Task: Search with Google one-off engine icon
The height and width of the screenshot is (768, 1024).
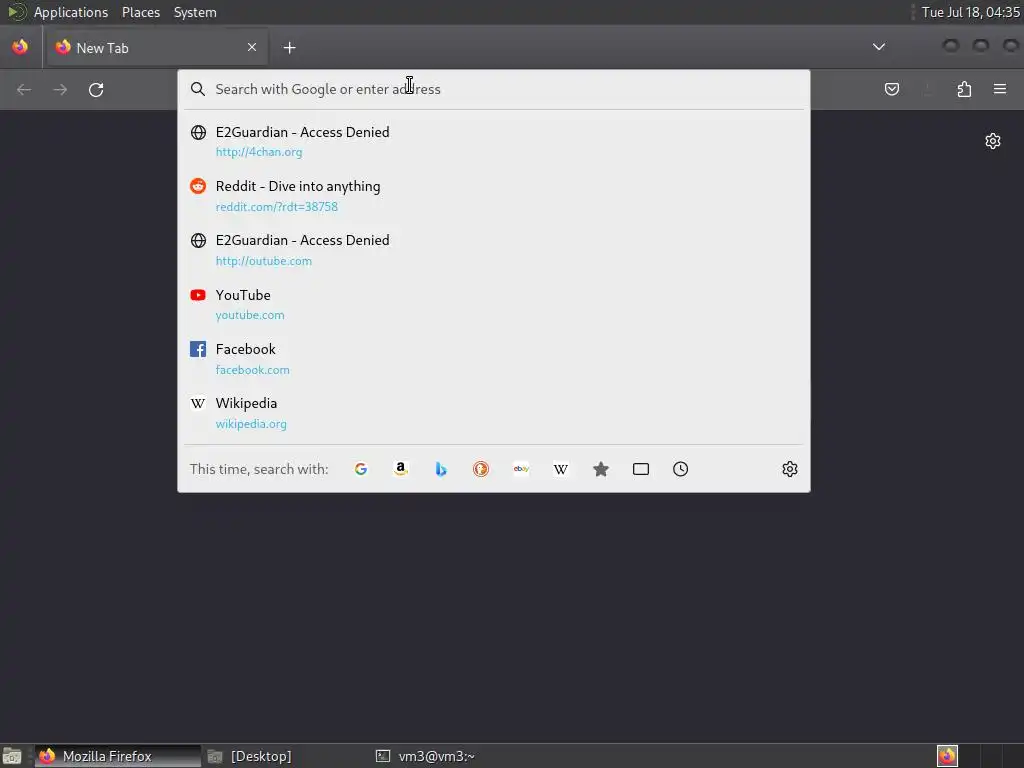Action: coord(360,469)
